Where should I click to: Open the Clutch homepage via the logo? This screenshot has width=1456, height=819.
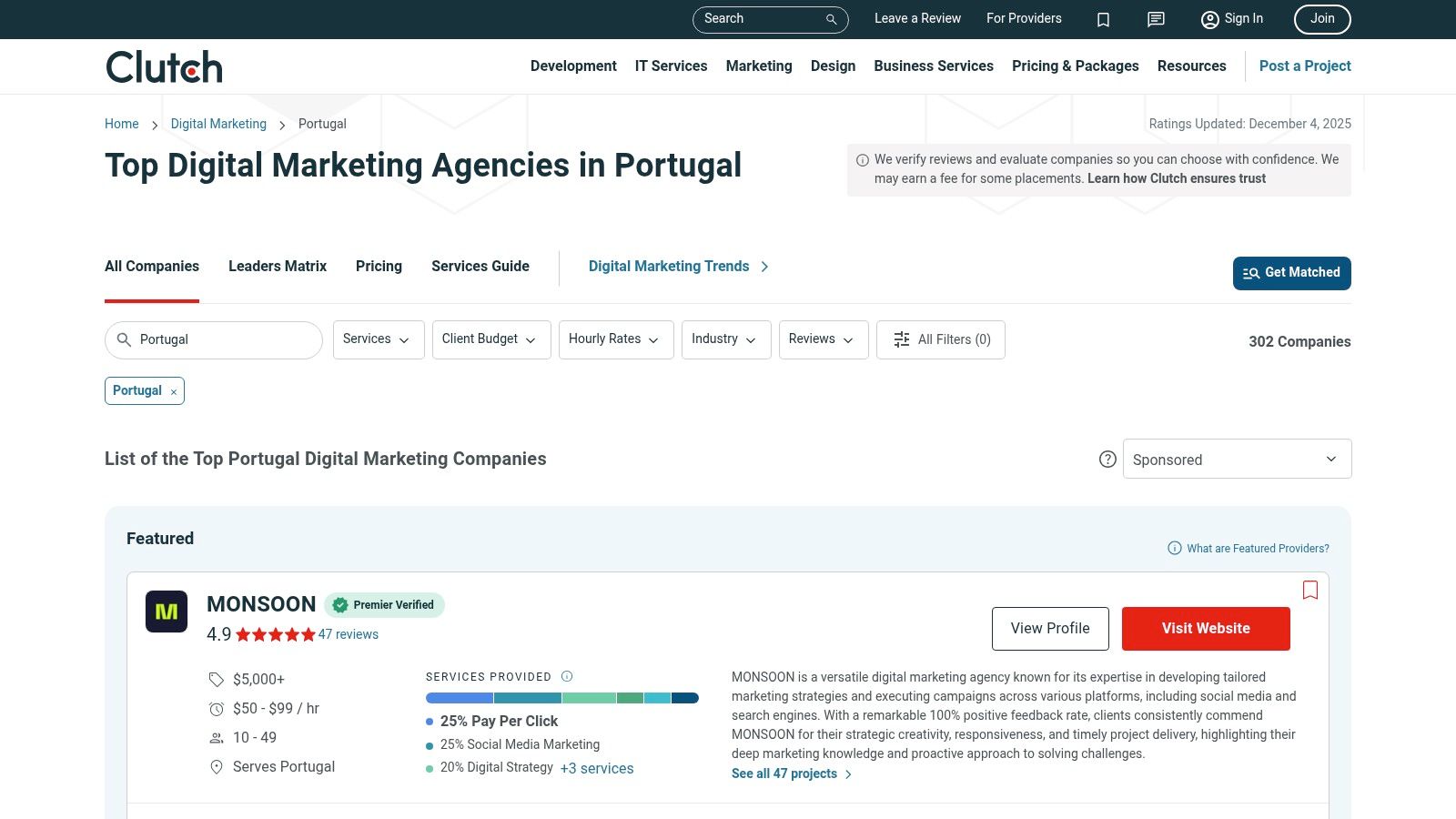163,66
